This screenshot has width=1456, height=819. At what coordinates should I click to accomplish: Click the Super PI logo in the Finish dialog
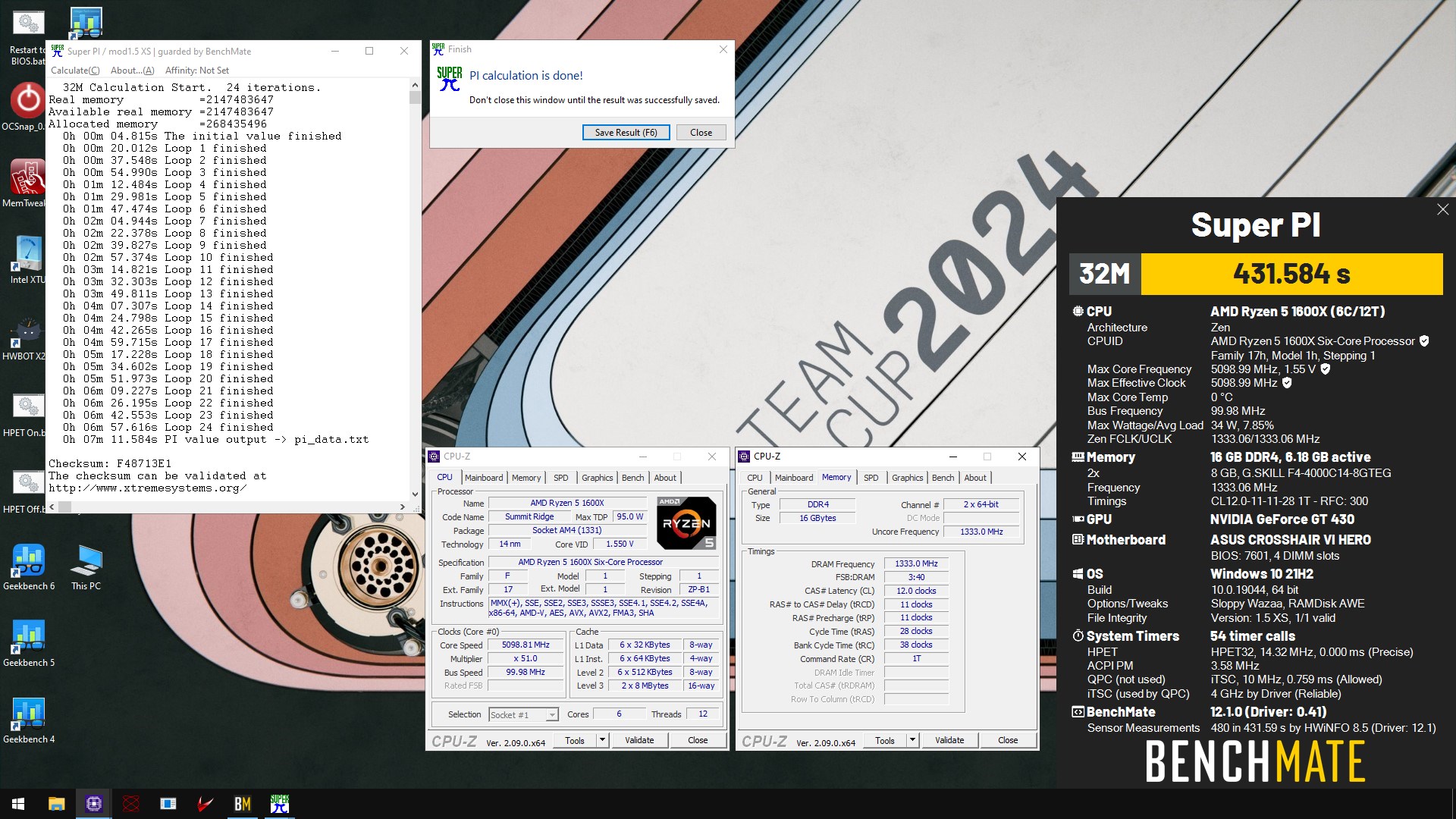pyautogui.click(x=449, y=78)
